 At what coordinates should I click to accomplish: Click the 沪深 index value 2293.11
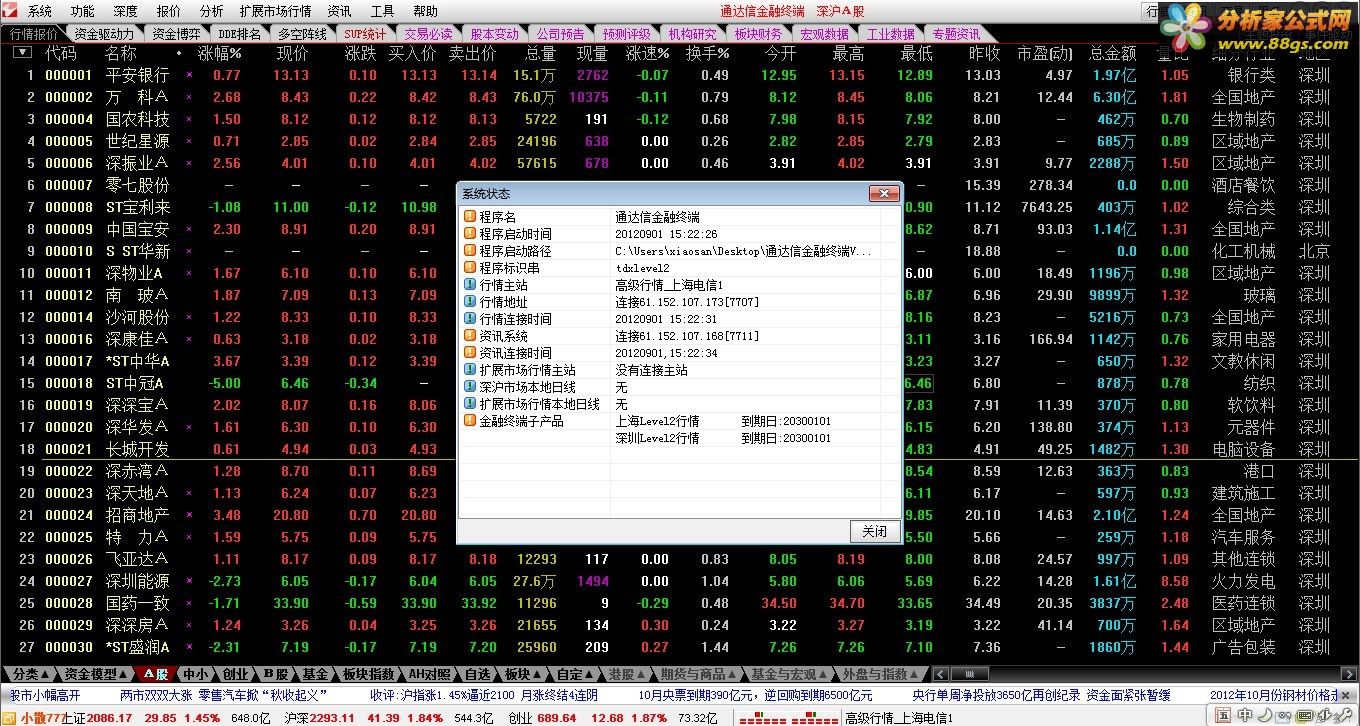coord(332,718)
